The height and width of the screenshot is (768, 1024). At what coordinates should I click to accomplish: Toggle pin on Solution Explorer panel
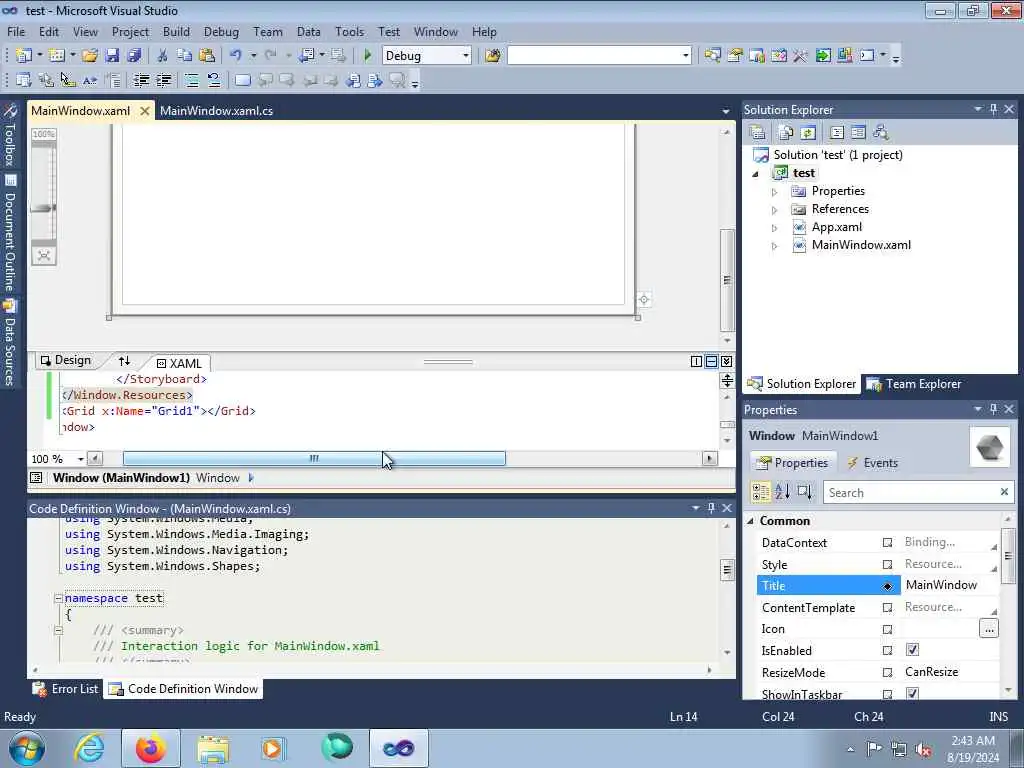click(x=993, y=109)
